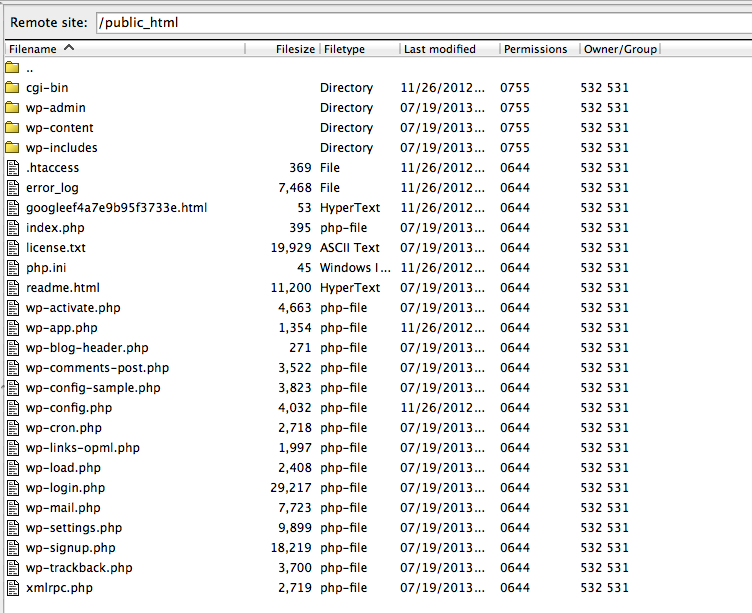This screenshot has height=613, width=752.
Task: Click the wp-mail.php file icon
Action: pyautogui.click(x=13, y=507)
